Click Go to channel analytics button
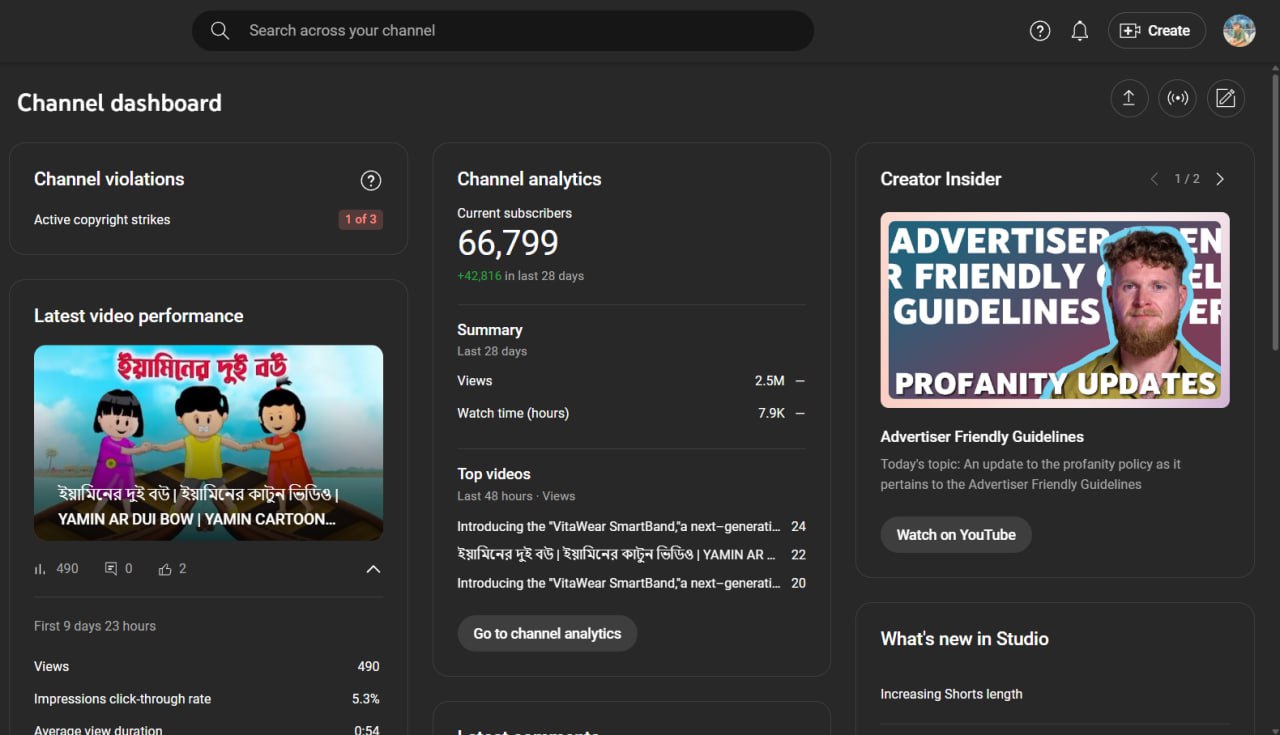This screenshot has width=1280, height=735. 547,633
